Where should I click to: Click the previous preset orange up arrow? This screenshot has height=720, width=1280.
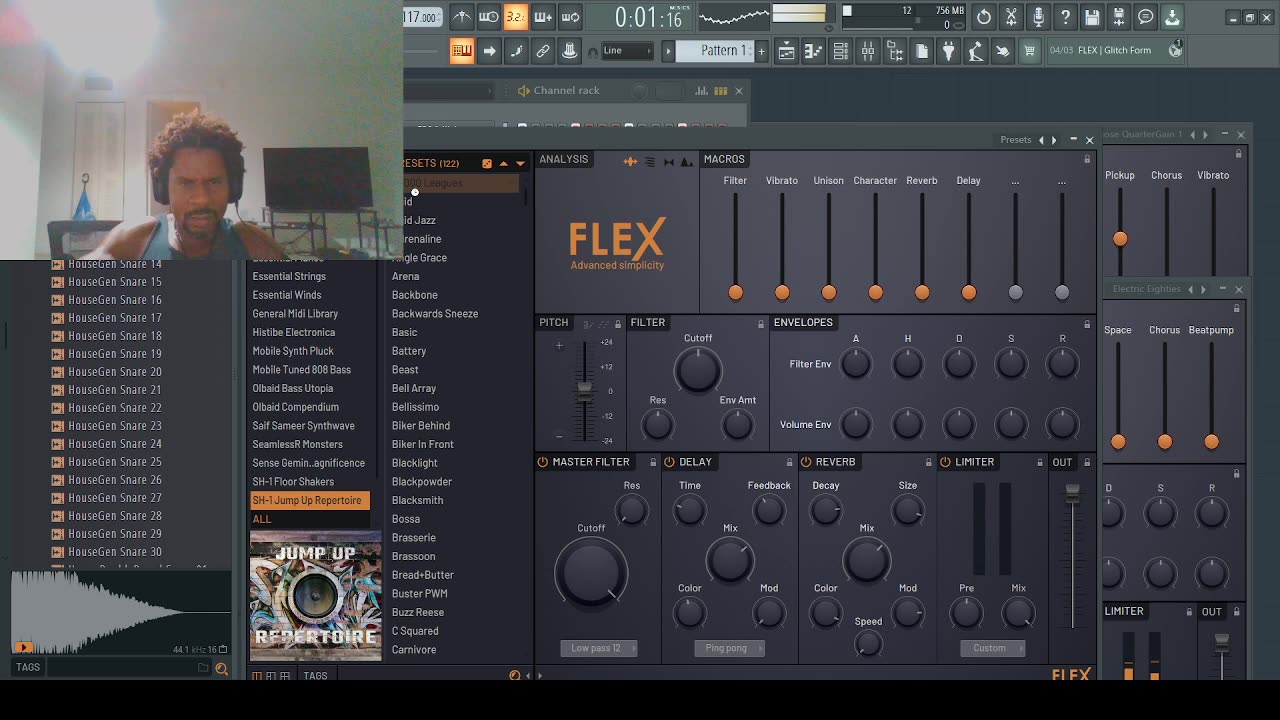pos(504,163)
